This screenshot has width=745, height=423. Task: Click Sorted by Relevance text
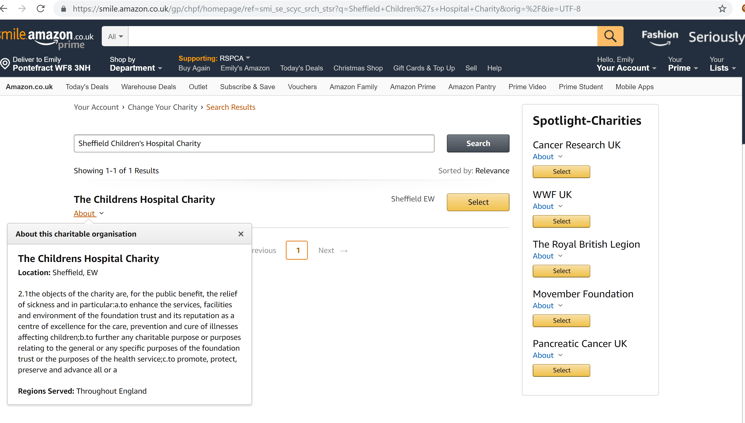coord(473,171)
